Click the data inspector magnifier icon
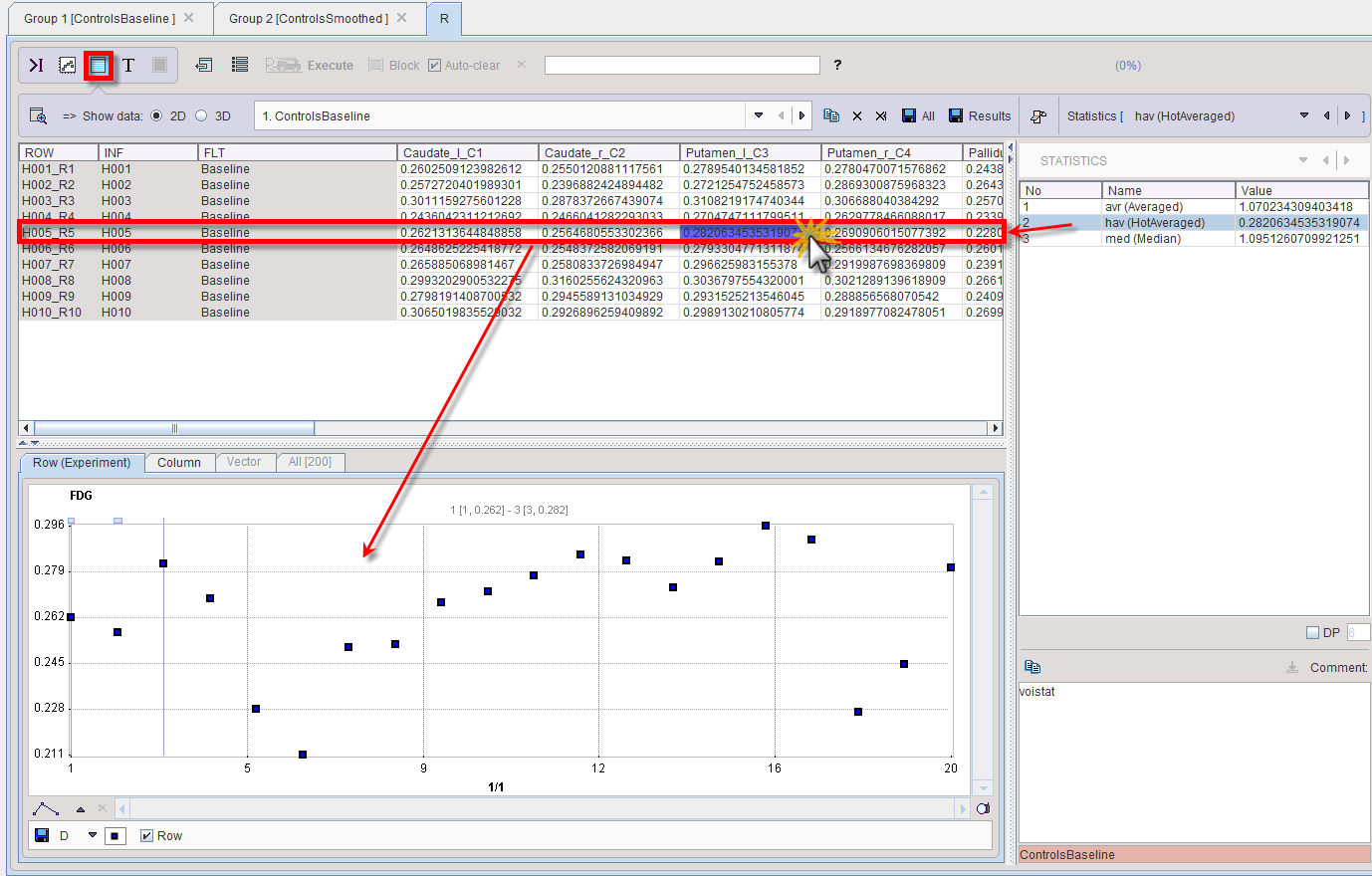The width and height of the screenshot is (1372, 876). click(x=38, y=115)
